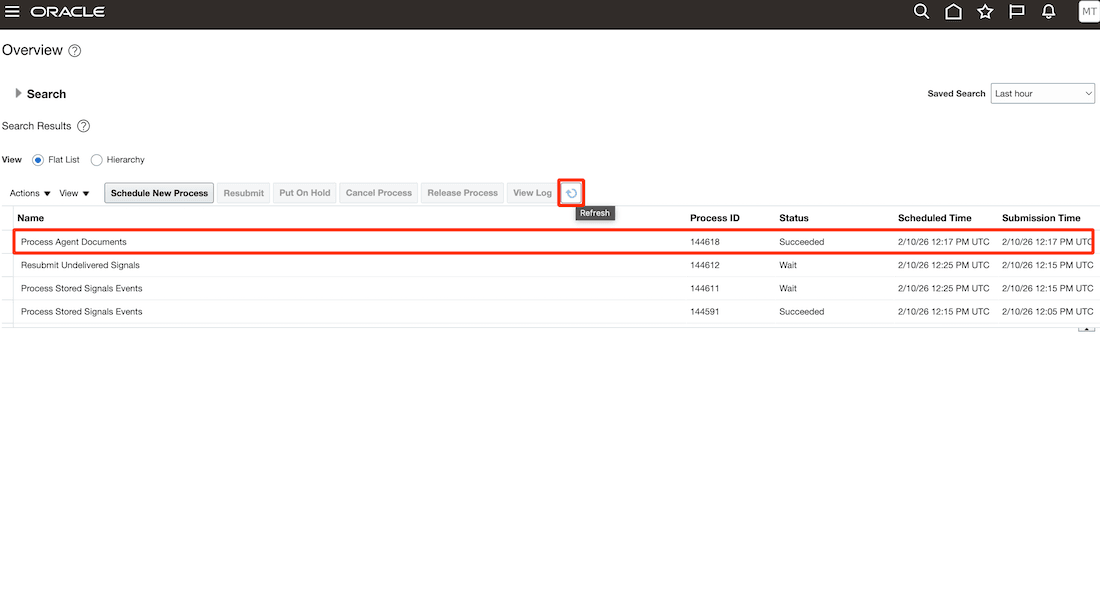1100x595 pixels.
Task: Open the Favorites star icon
Action: pyautogui.click(x=985, y=11)
